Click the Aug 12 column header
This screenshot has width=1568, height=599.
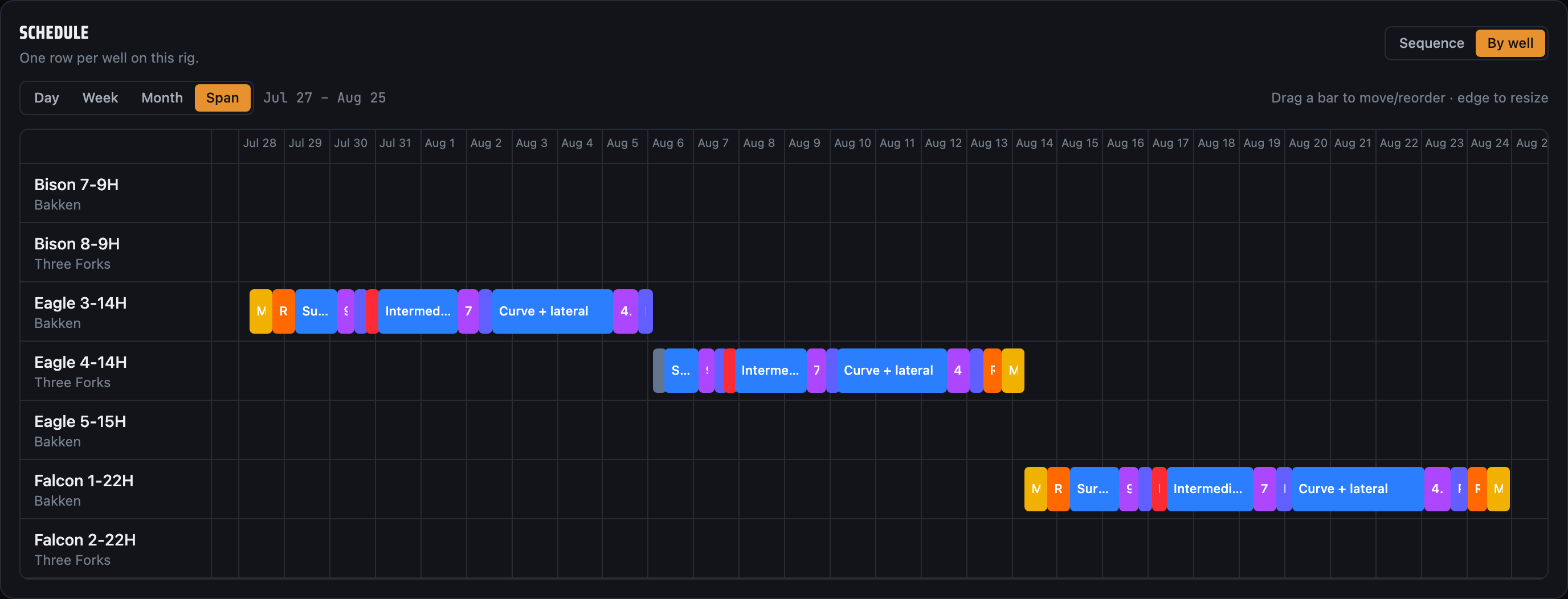click(943, 143)
